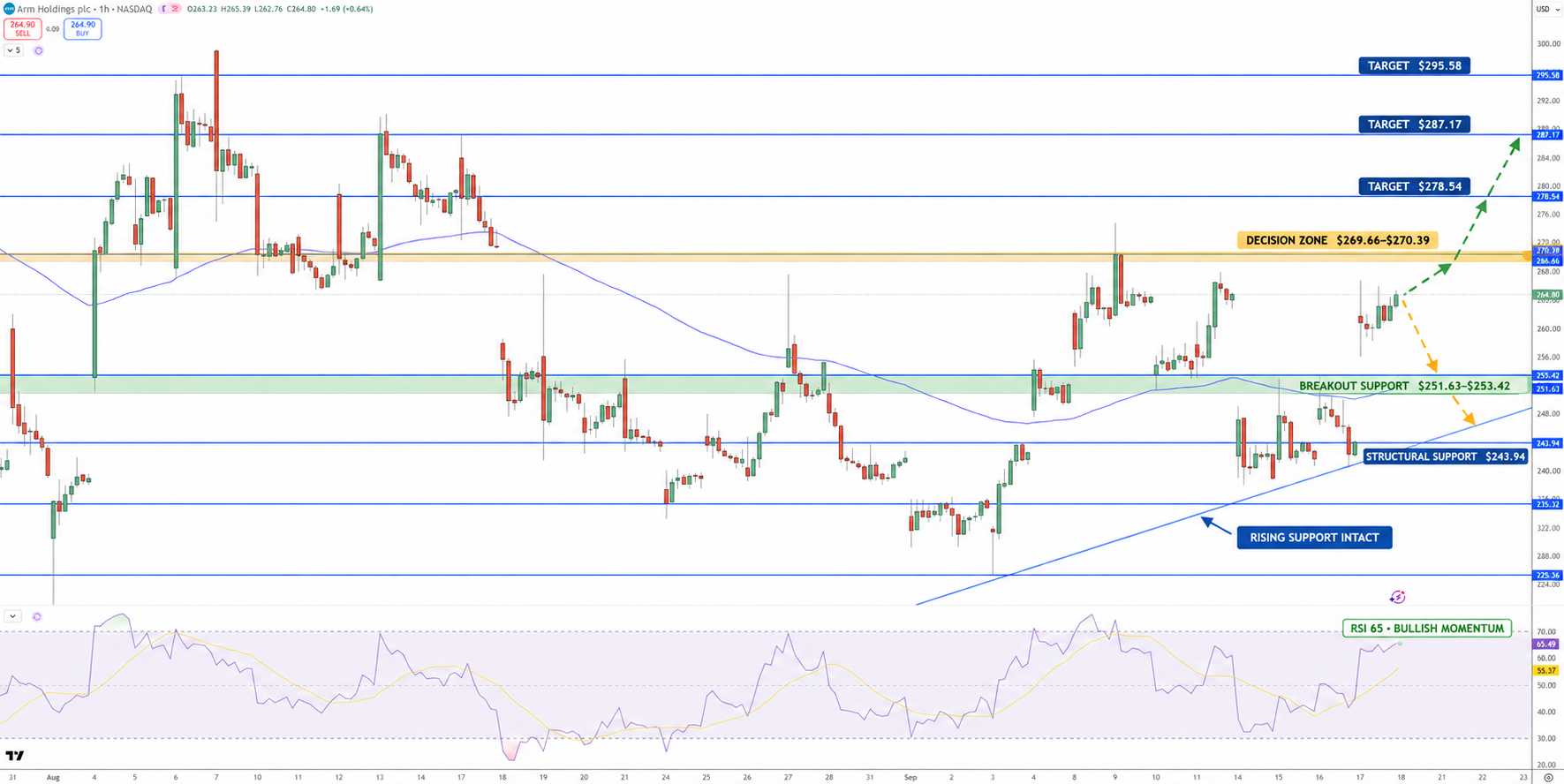The height and width of the screenshot is (784, 1564).
Task: Click the 235.32 price axis tag
Action: coord(1547,504)
